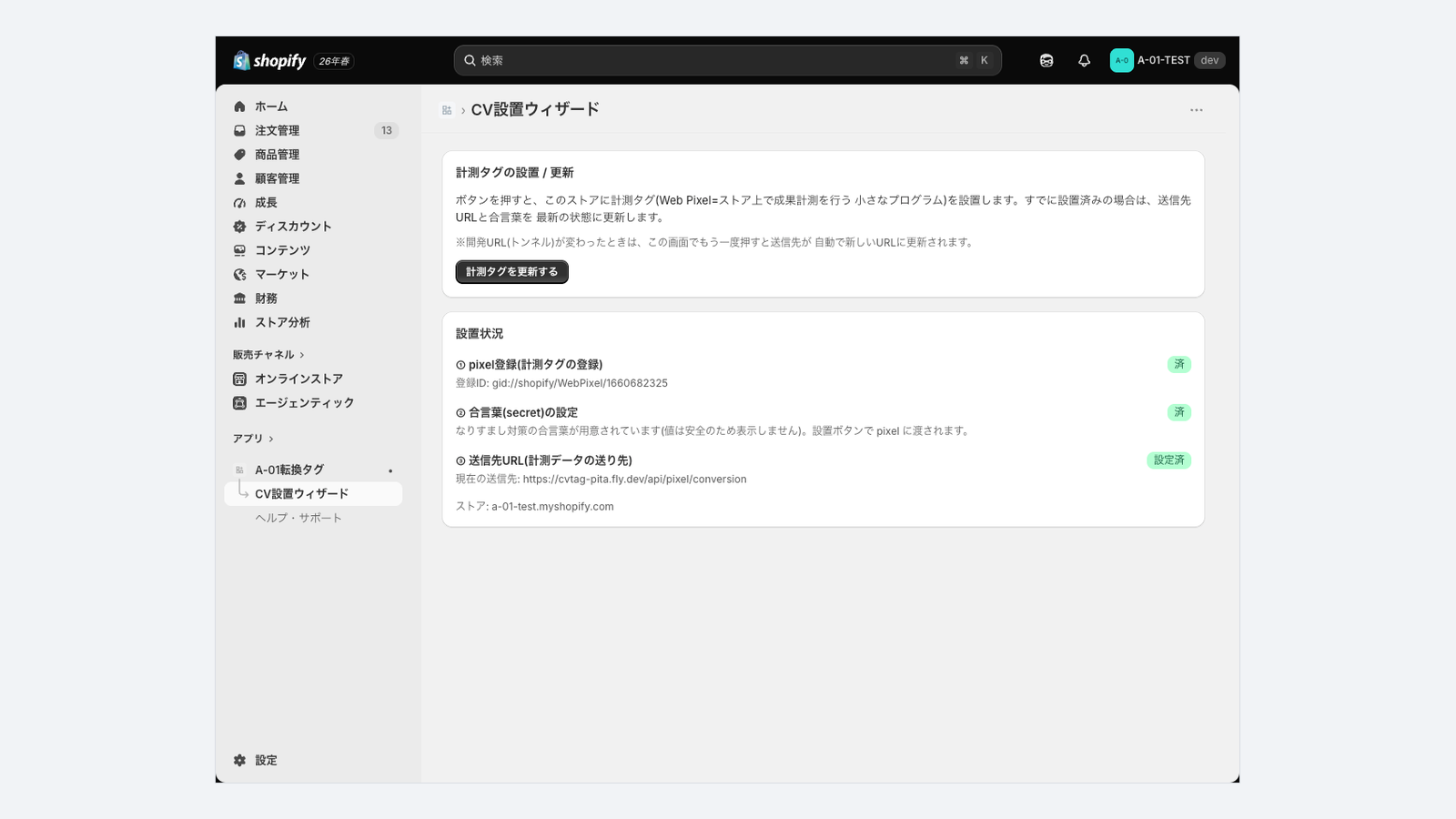The image size is (1456, 819).
Task: Open 顧客管理 in sidebar
Action: (x=313, y=178)
